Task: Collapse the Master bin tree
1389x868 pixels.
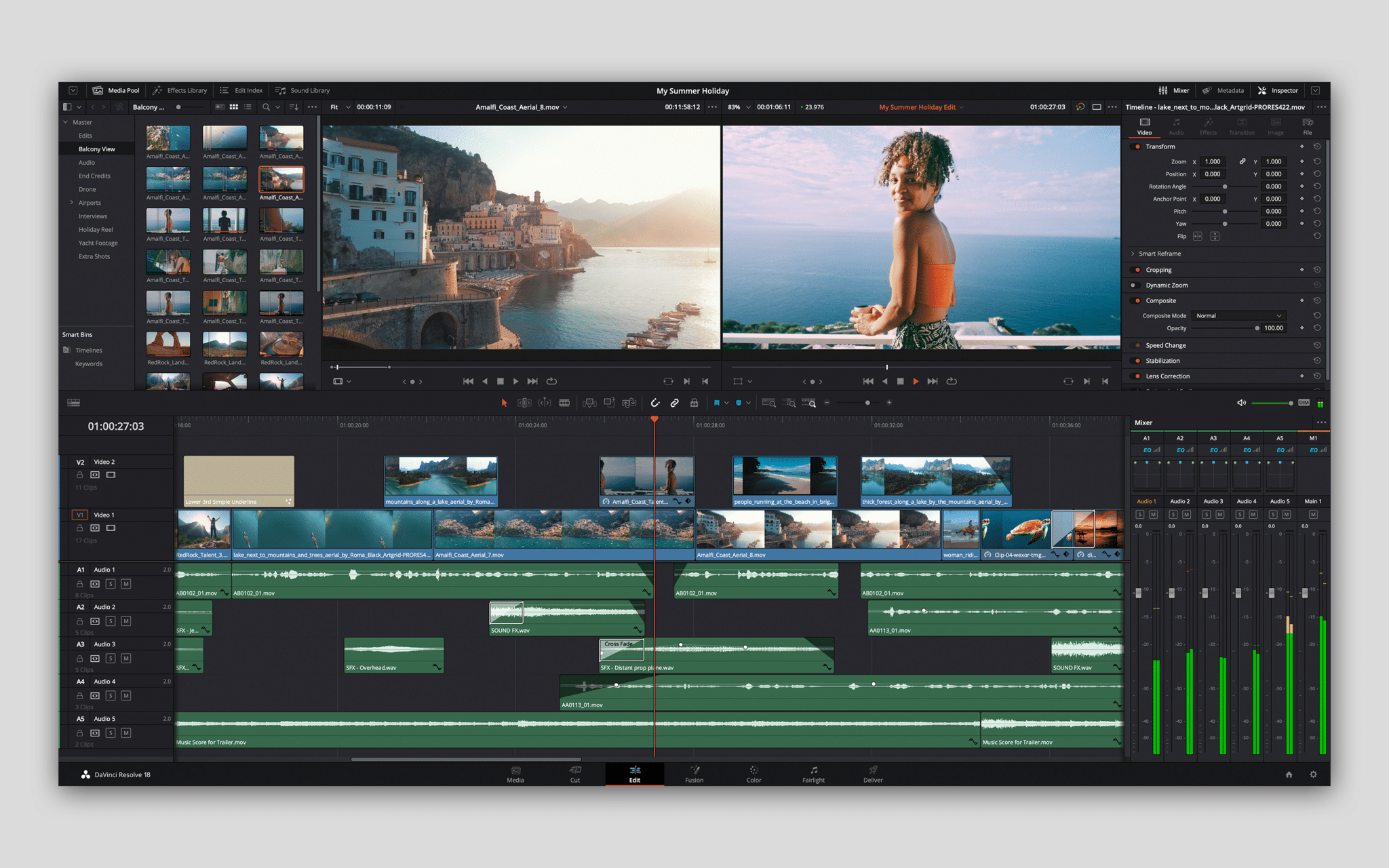Action: pyautogui.click(x=66, y=122)
